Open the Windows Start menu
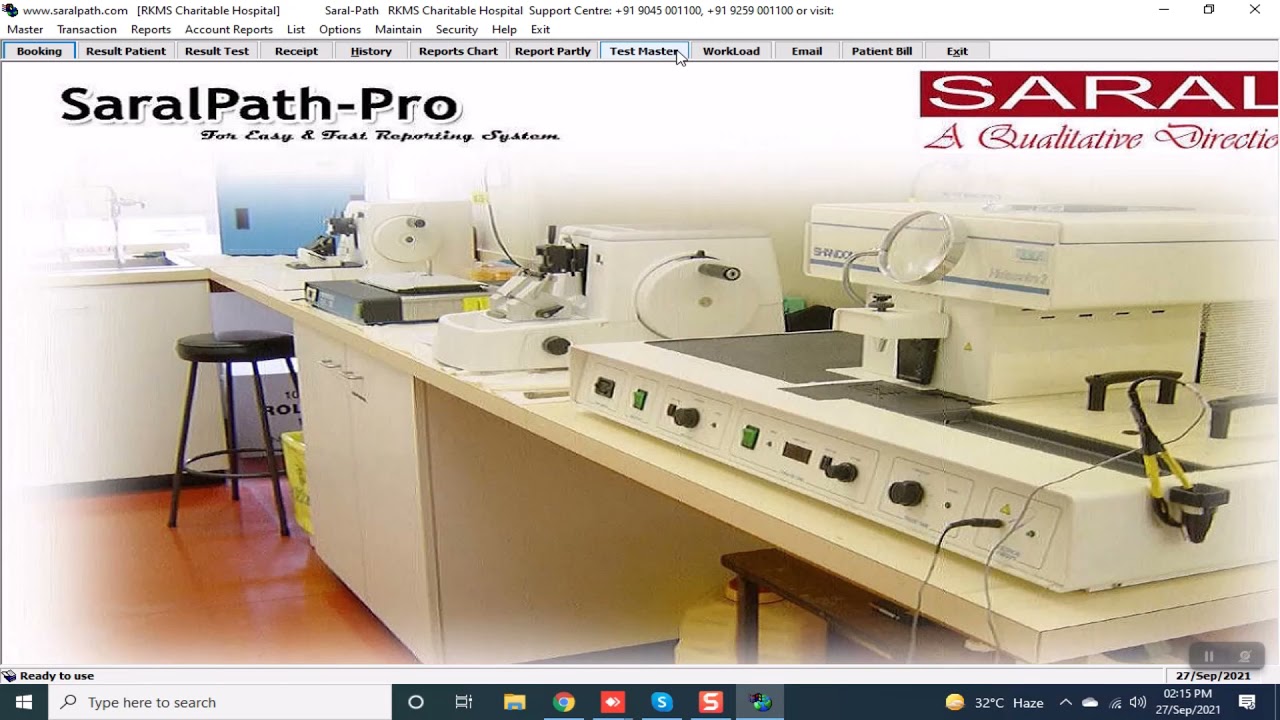 point(24,702)
